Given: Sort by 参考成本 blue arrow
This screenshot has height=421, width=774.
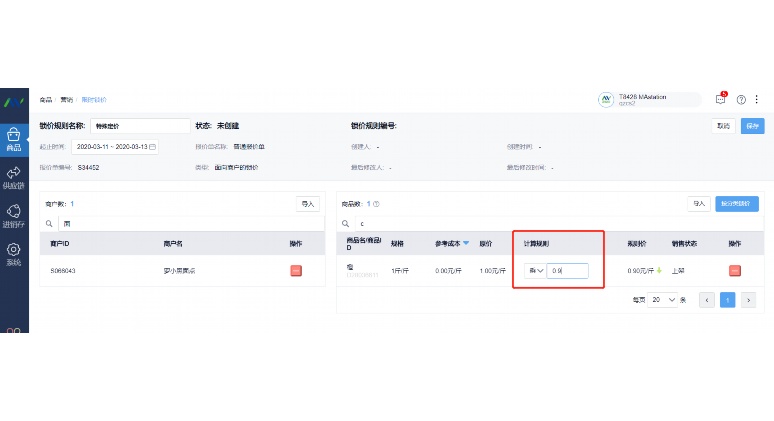Looking at the screenshot, I should coord(466,243).
